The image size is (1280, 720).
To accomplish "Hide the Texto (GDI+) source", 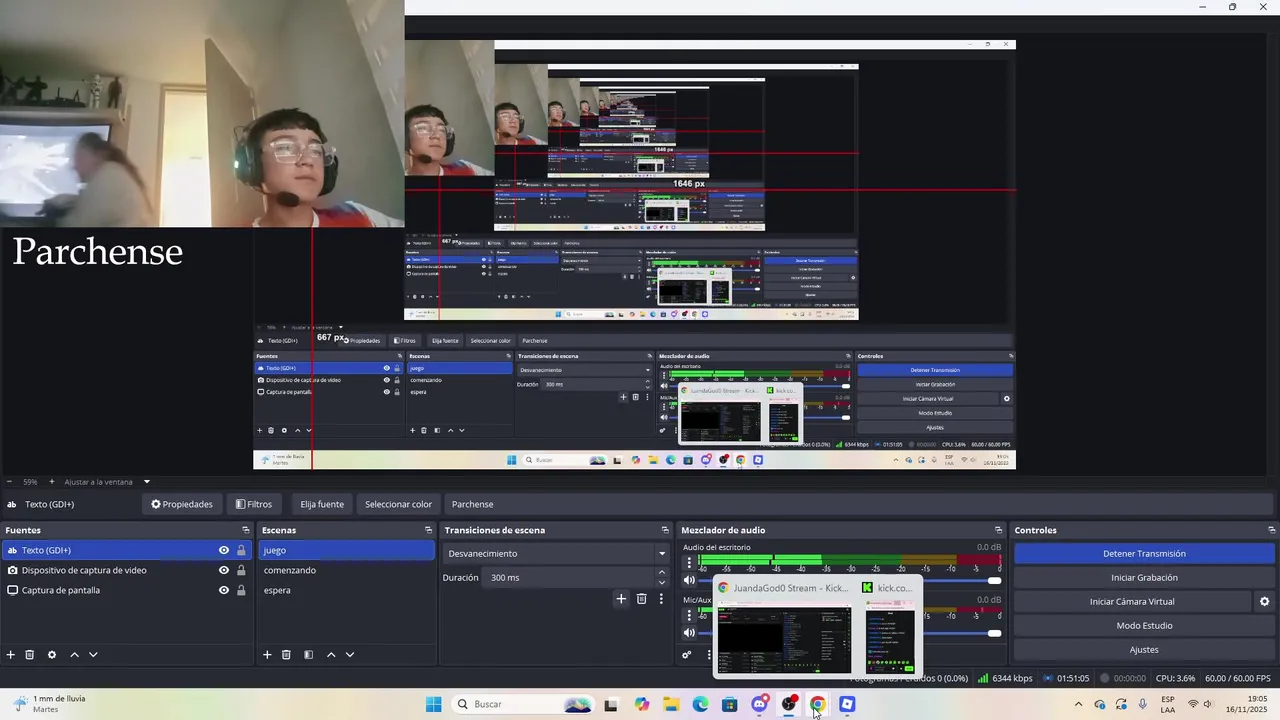I will tap(224, 550).
